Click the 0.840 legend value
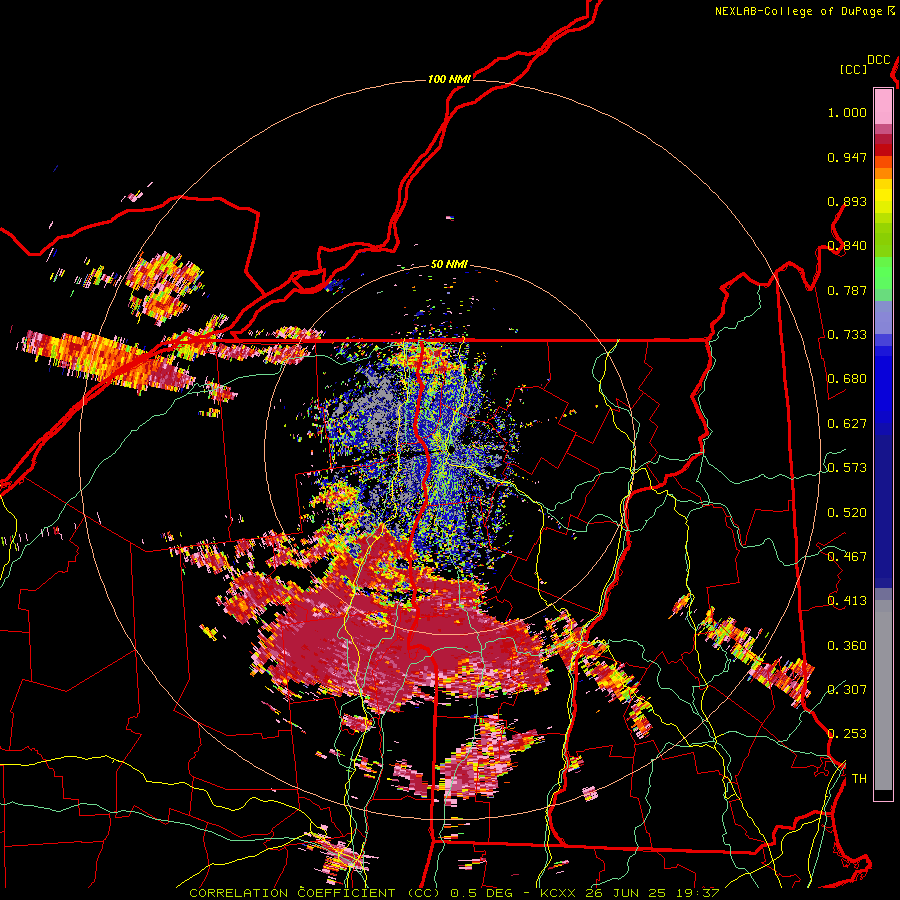 (x=847, y=246)
